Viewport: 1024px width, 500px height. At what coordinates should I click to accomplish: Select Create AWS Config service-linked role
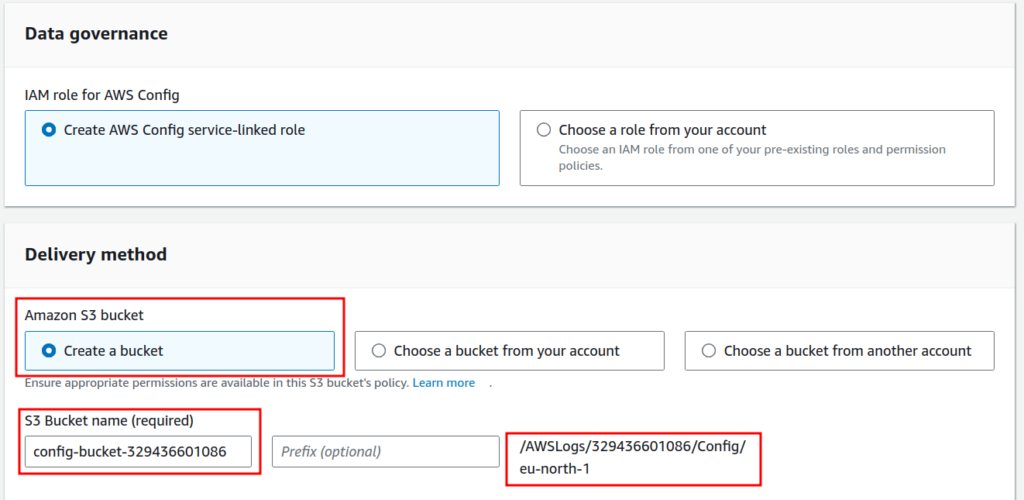point(262,148)
